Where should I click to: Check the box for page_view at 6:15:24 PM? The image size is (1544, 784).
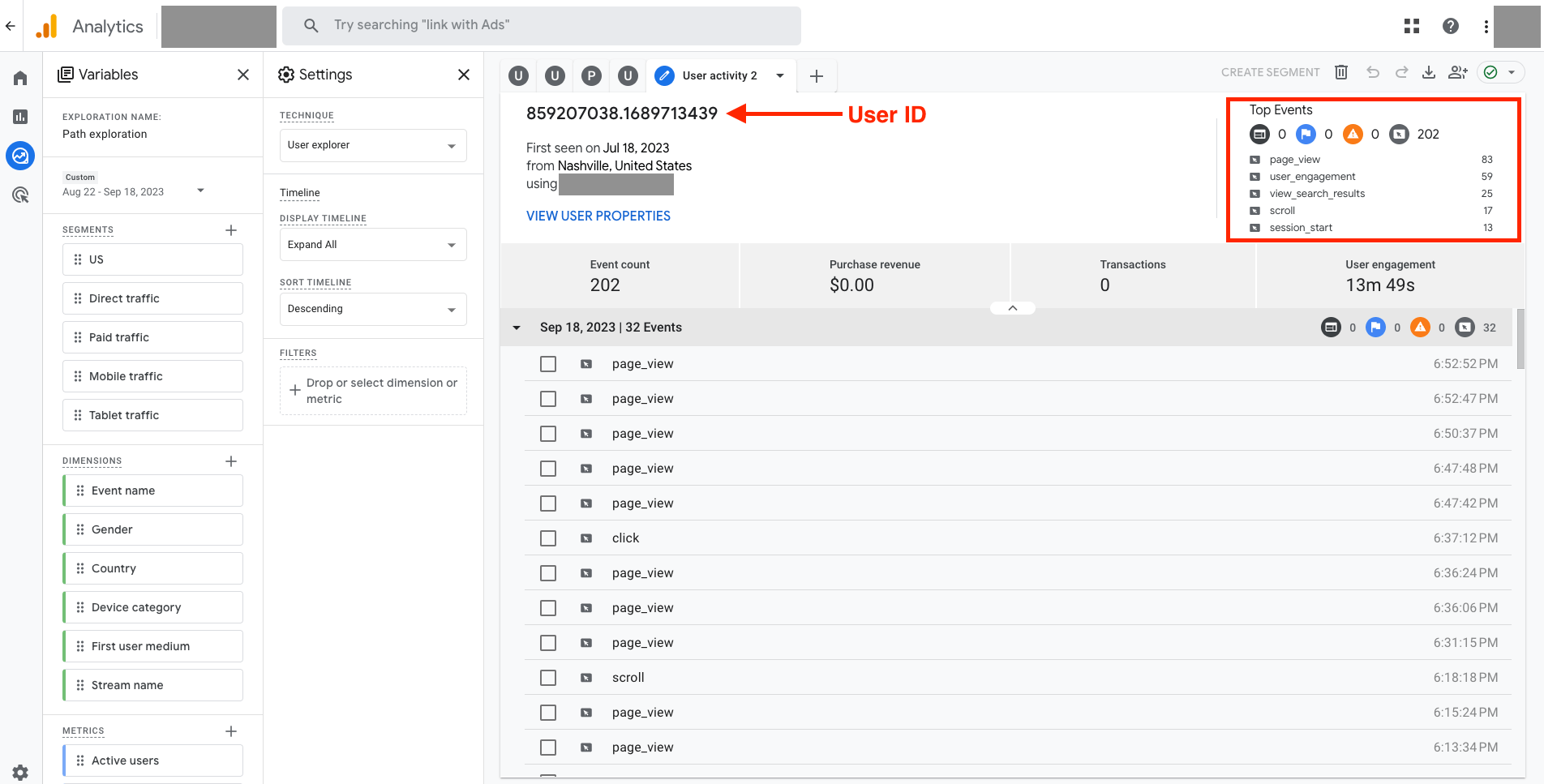tap(548, 713)
